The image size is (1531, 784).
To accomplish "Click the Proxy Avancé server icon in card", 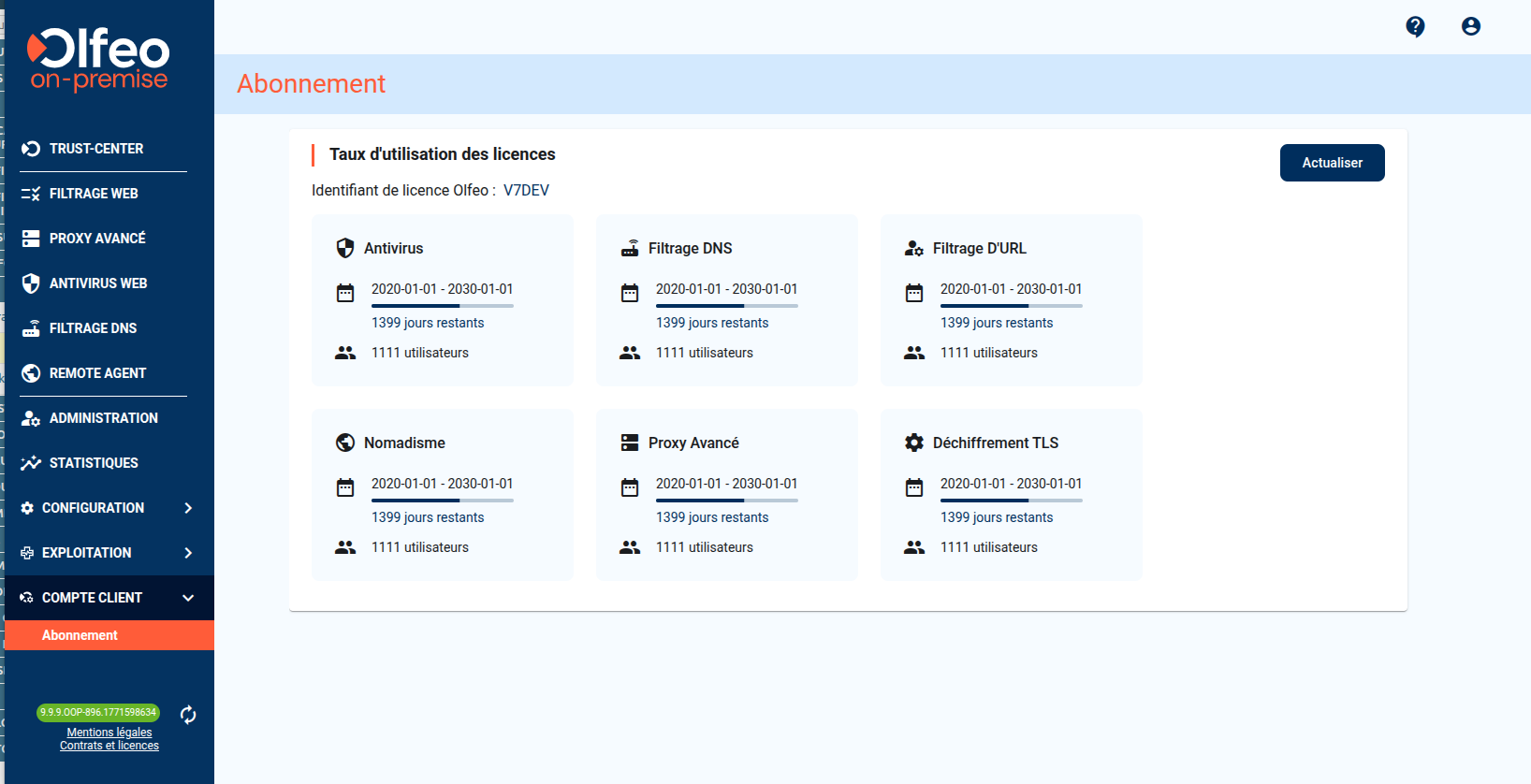I will 630,443.
